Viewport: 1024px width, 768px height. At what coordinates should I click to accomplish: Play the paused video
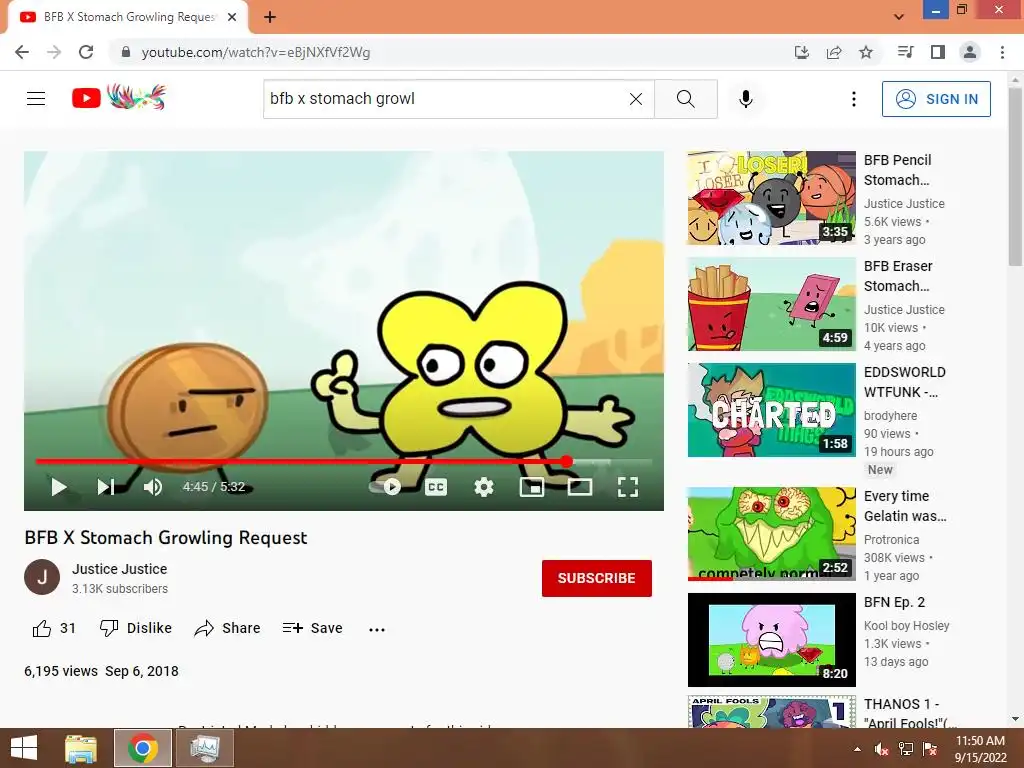(x=59, y=487)
